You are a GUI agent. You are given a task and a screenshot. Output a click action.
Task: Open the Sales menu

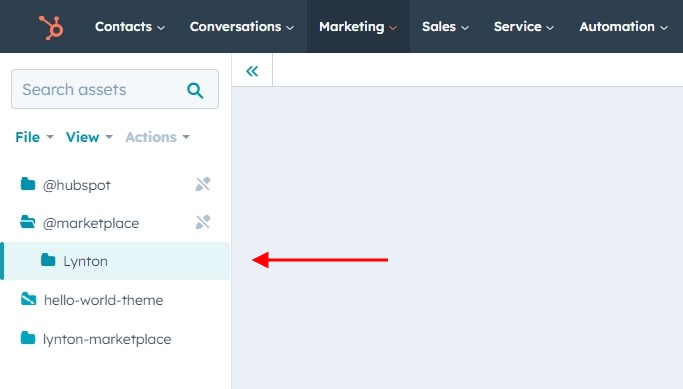click(x=445, y=27)
